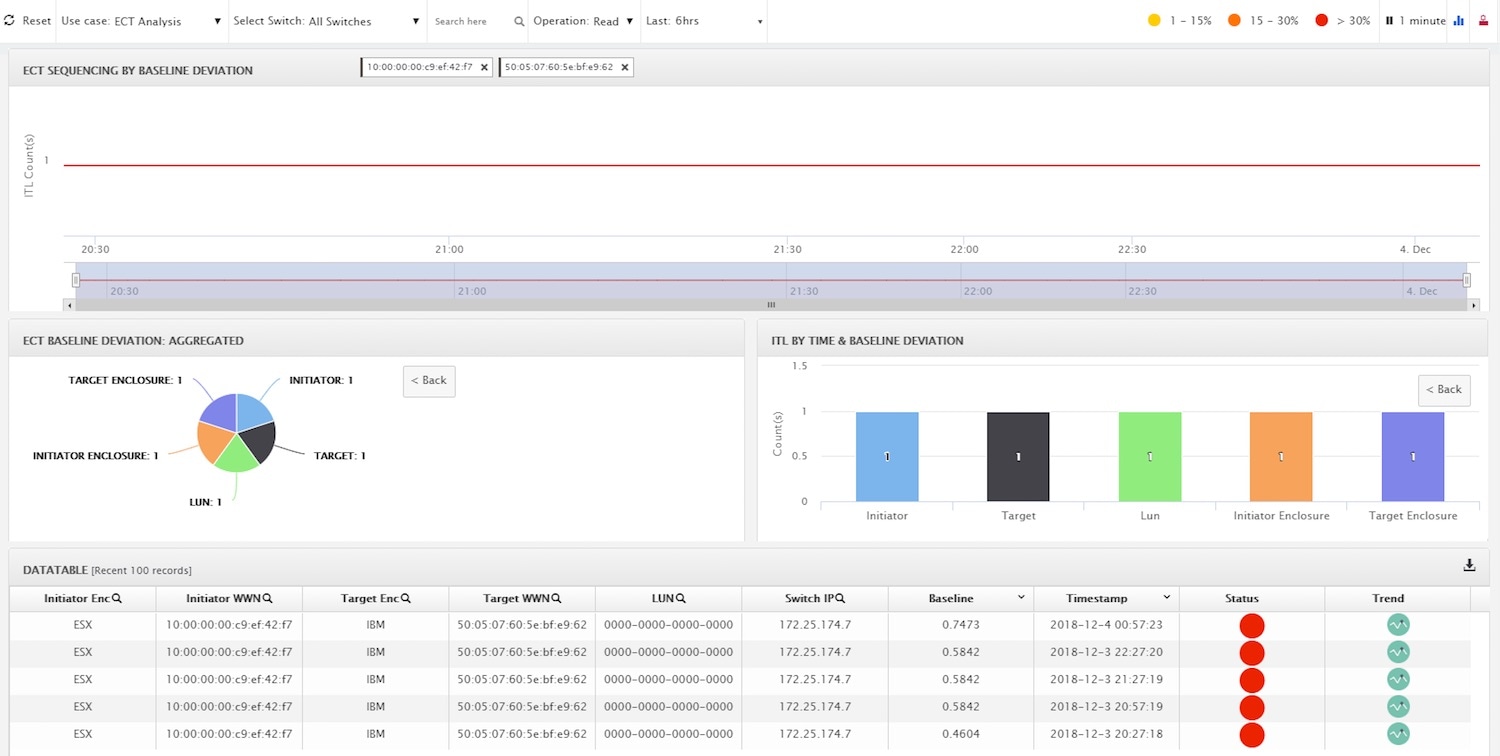Pause the 1 minute auto-refresh
Image resolution: width=1500 pixels, height=756 pixels.
click(1389, 21)
